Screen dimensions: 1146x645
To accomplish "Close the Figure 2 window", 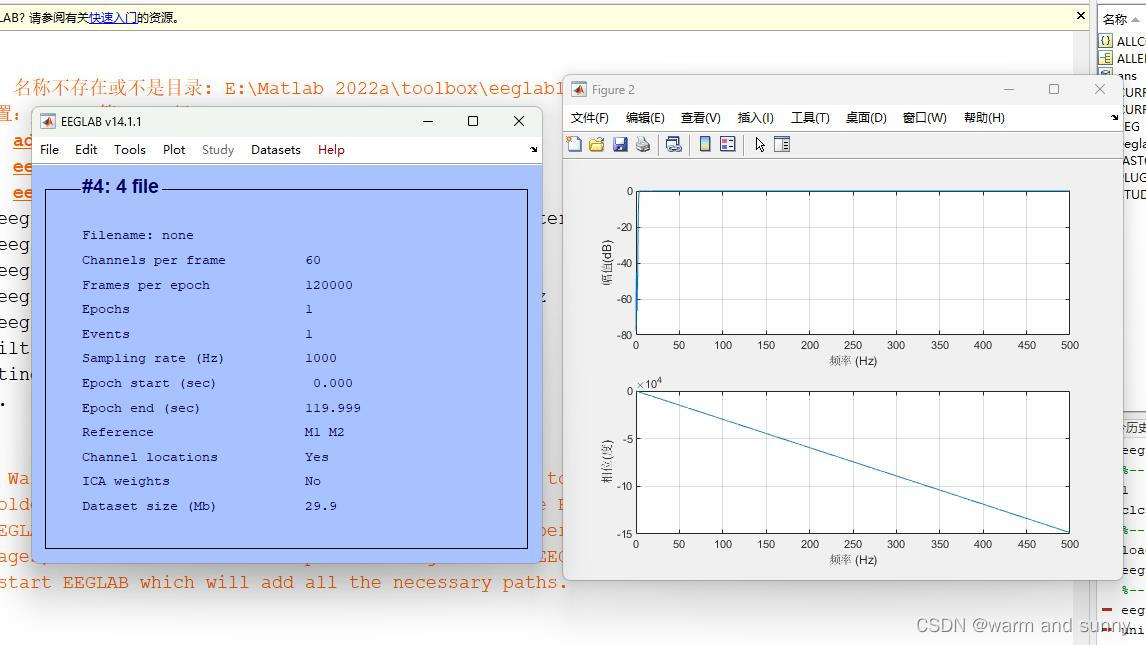I will tap(1100, 89).
